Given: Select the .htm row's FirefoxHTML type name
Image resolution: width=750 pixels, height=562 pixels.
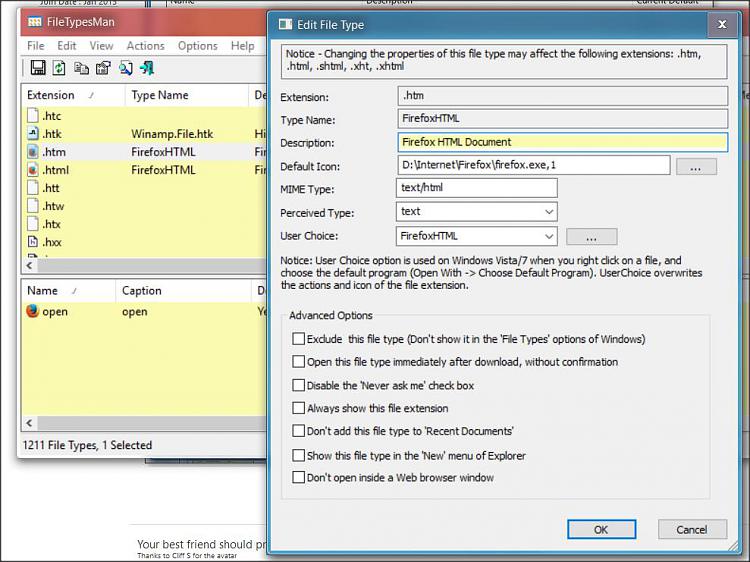Looking at the screenshot, I should (x=164, y=152).
